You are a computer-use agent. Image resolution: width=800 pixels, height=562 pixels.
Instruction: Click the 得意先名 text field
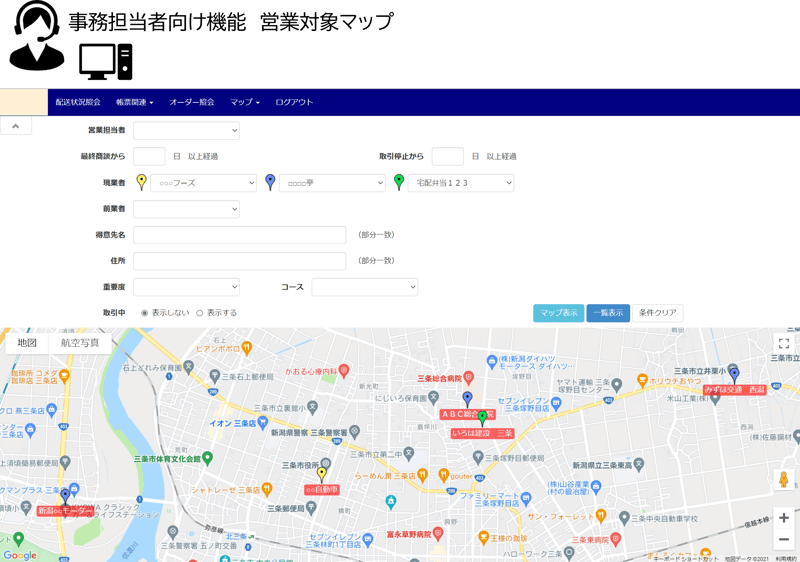point(239,235)
